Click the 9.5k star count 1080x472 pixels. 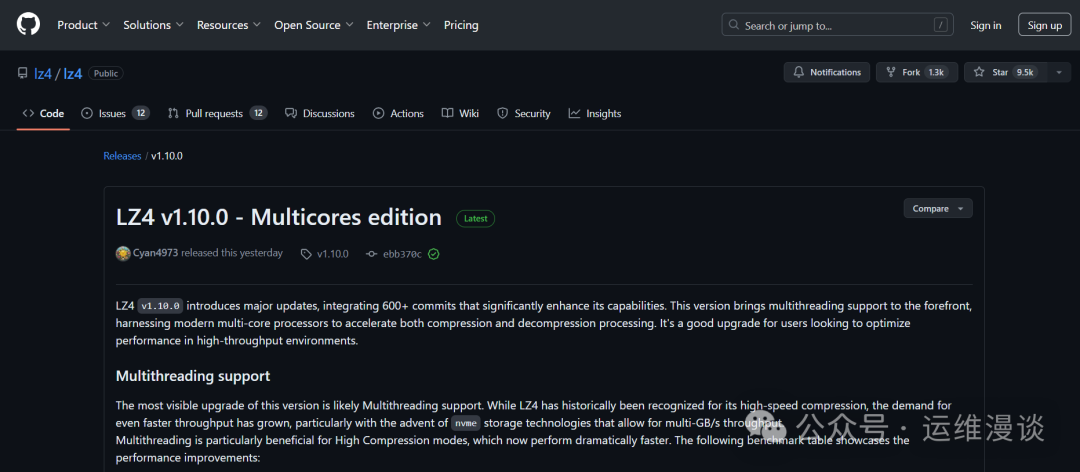[1025, 72]
